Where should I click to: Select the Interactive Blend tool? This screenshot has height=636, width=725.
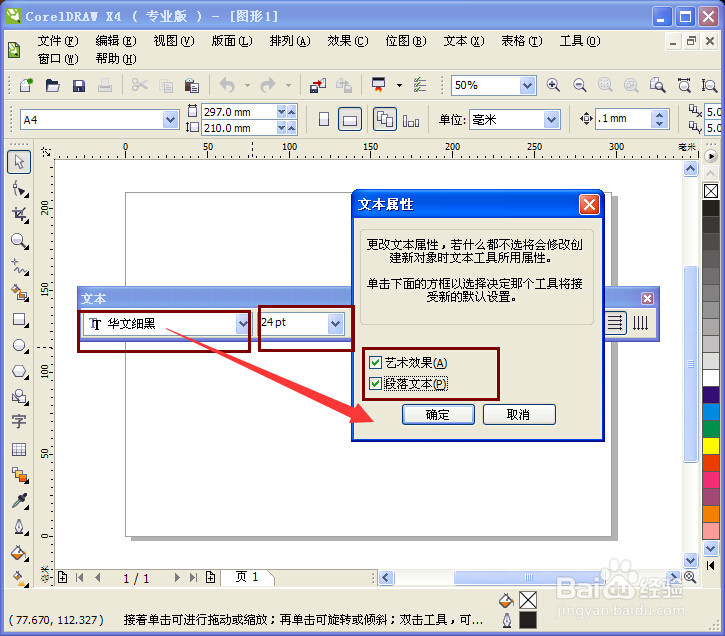[20, 475]
